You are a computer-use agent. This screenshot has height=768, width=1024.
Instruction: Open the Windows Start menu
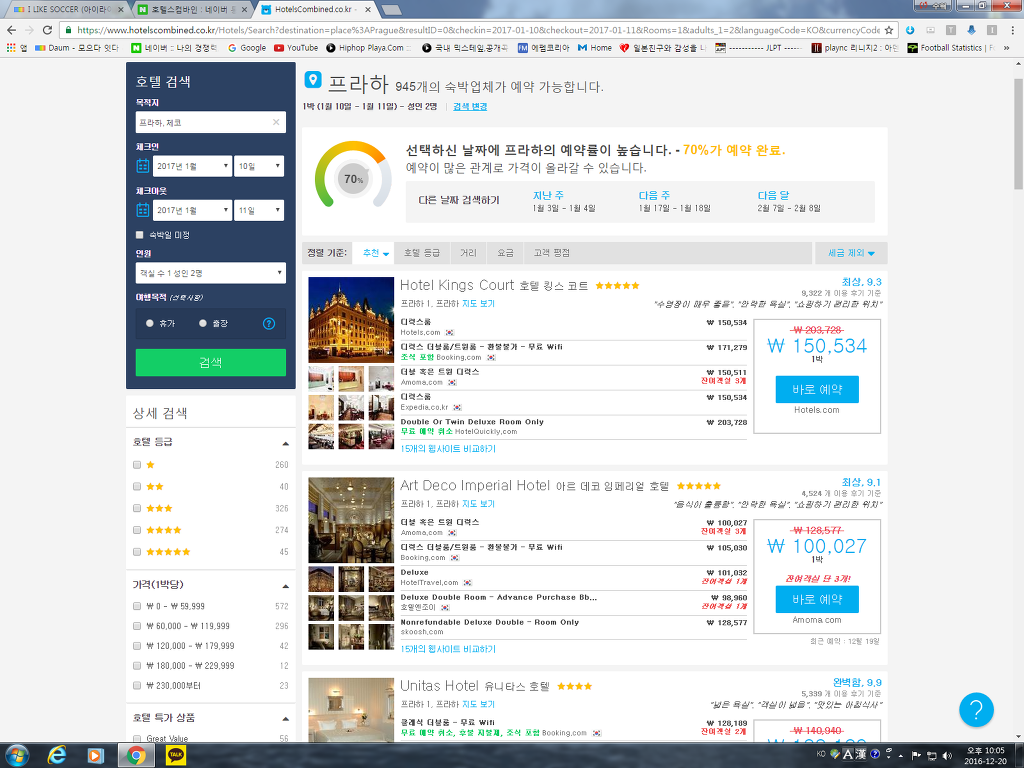[x=17, y=755]
